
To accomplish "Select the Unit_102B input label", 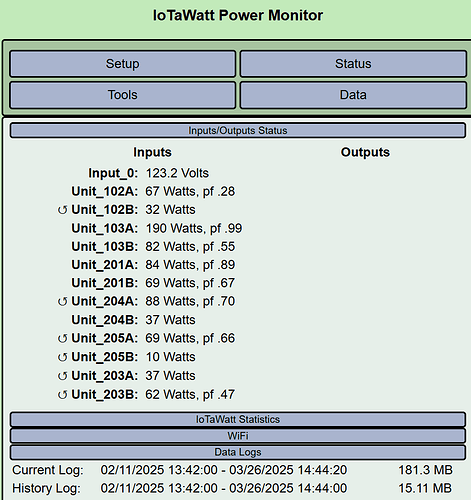I will tap(105, 210).
